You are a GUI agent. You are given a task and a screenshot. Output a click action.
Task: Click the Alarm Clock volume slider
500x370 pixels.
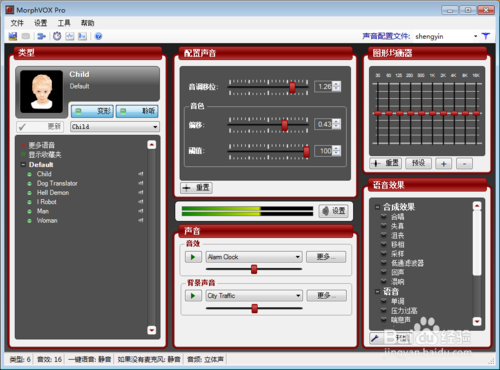tap(254, 269)
